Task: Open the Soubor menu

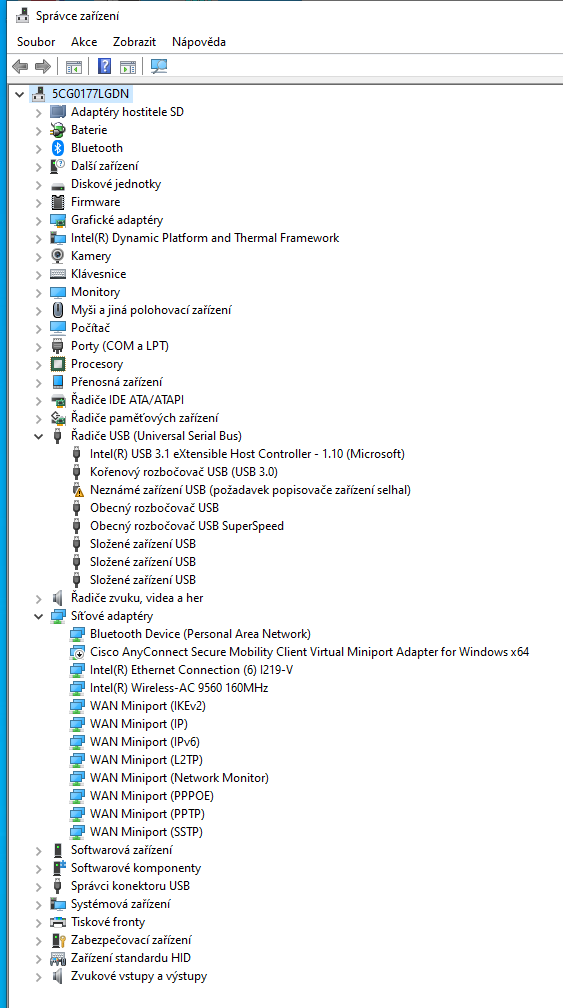Action: click(x=36, y=42)
